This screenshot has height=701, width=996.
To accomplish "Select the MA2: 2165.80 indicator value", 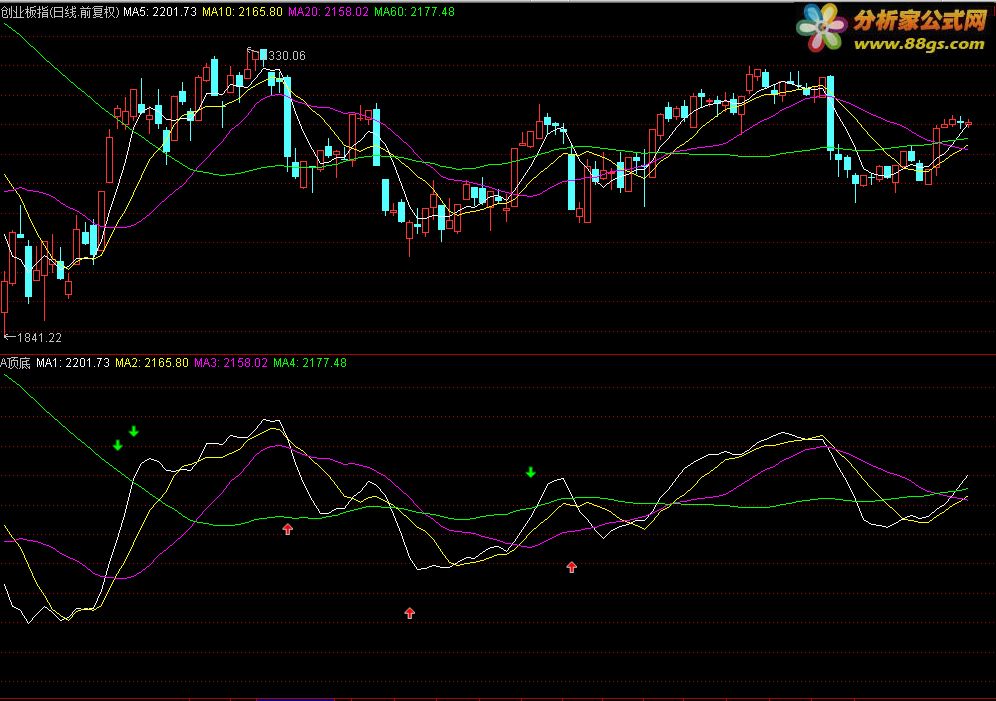I will coord(152,363).
